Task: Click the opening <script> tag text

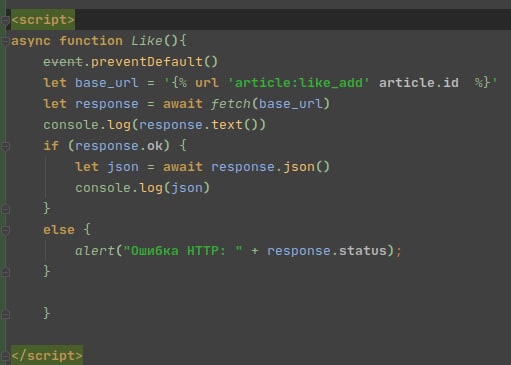Action: pyautogui.click(x=43, y=20)
